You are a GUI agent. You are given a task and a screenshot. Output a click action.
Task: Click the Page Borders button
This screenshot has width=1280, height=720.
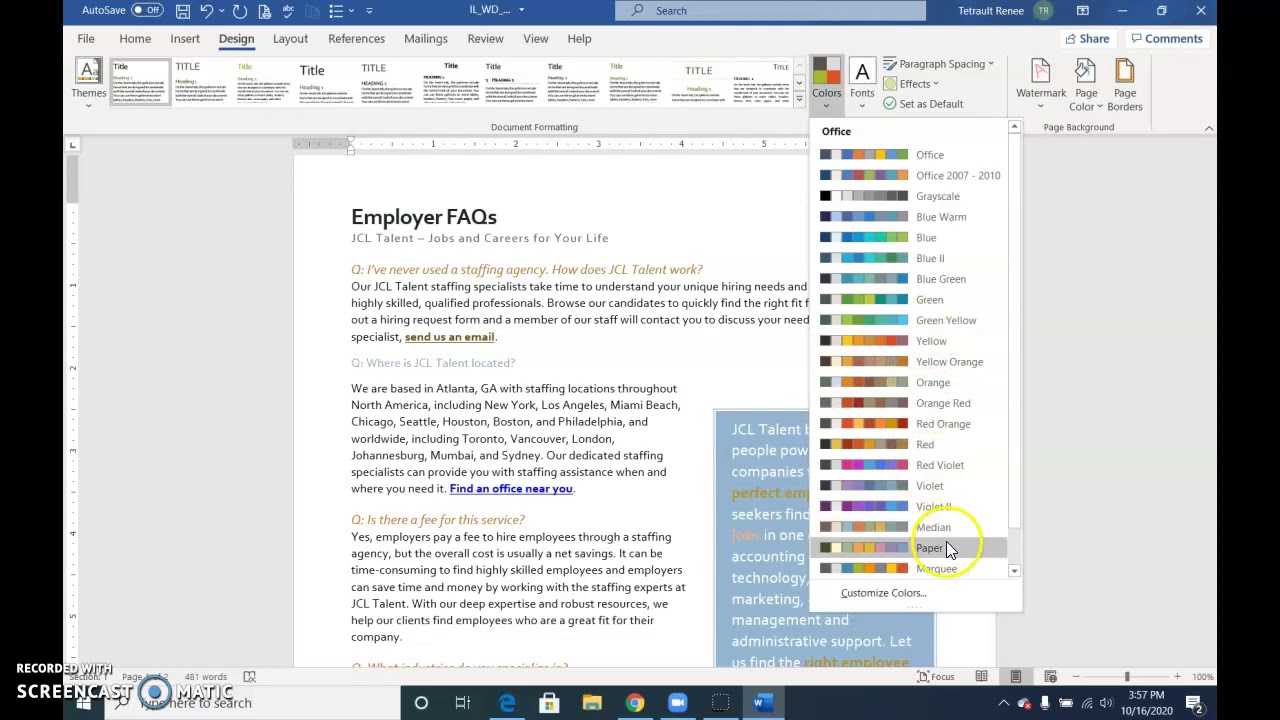coord(1124,84)
